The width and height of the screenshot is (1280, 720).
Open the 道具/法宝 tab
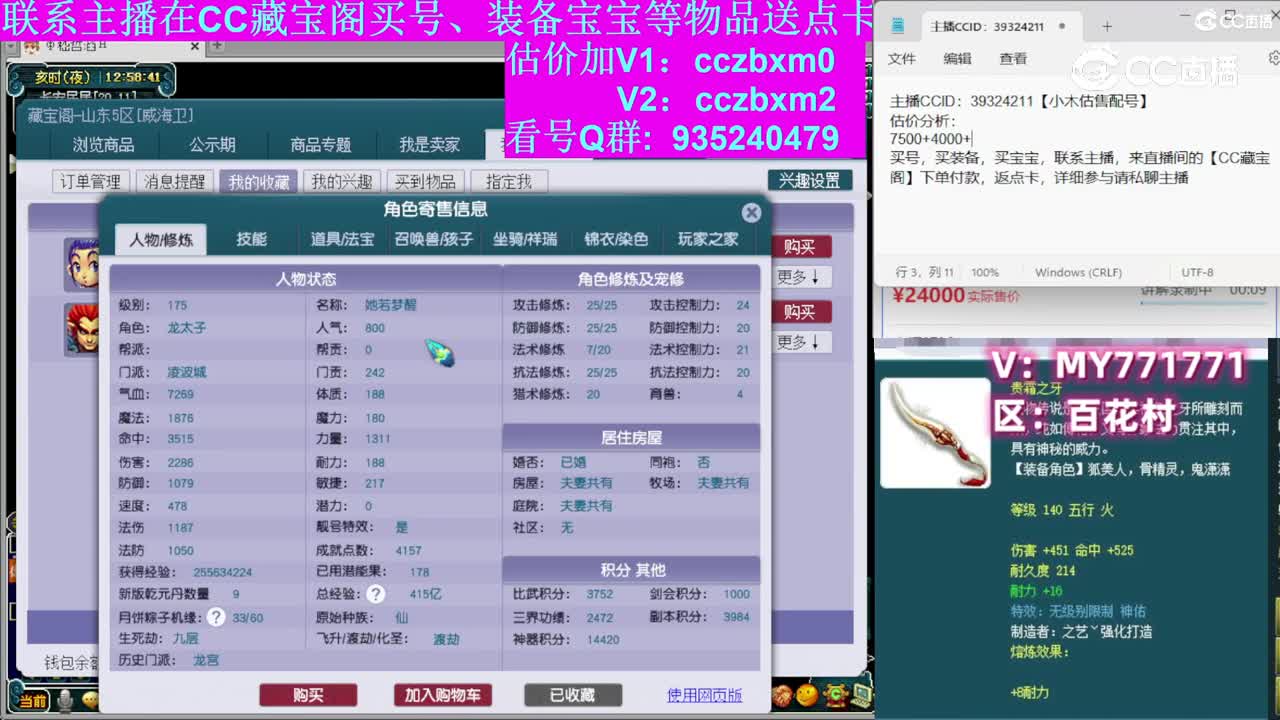point(342,240)
